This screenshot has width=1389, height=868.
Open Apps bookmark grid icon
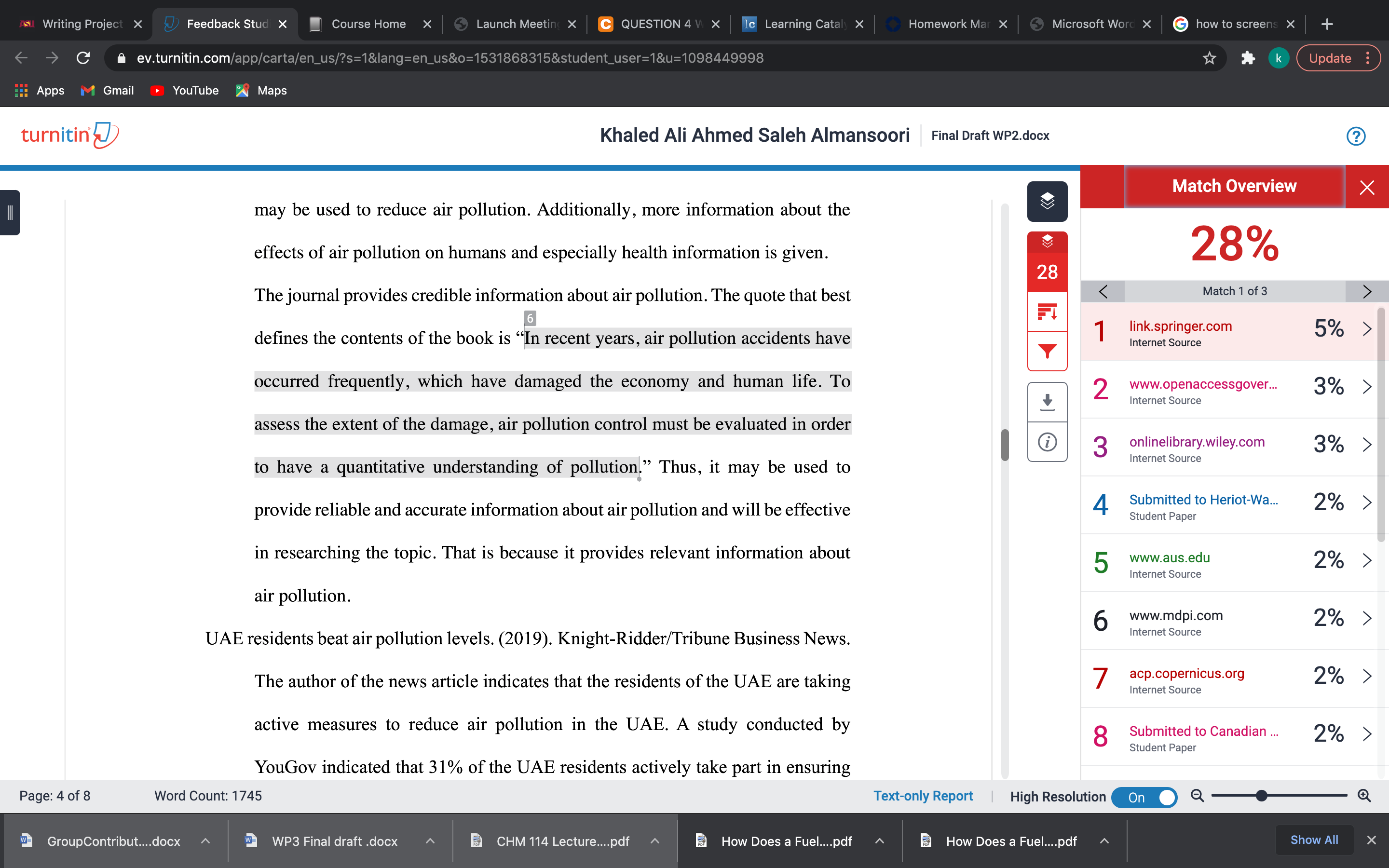pos(21,90)
